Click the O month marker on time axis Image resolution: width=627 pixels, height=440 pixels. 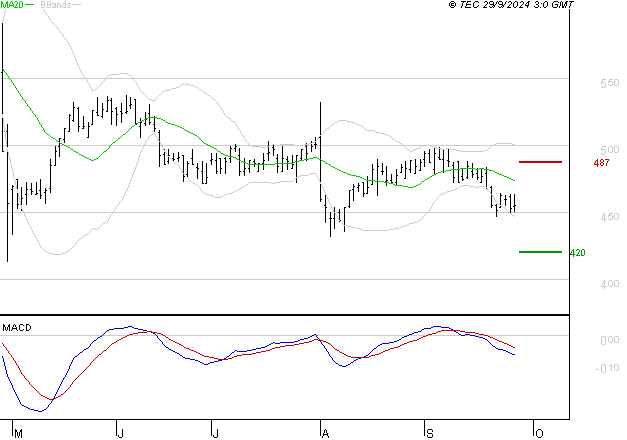(x=539, y=434)
